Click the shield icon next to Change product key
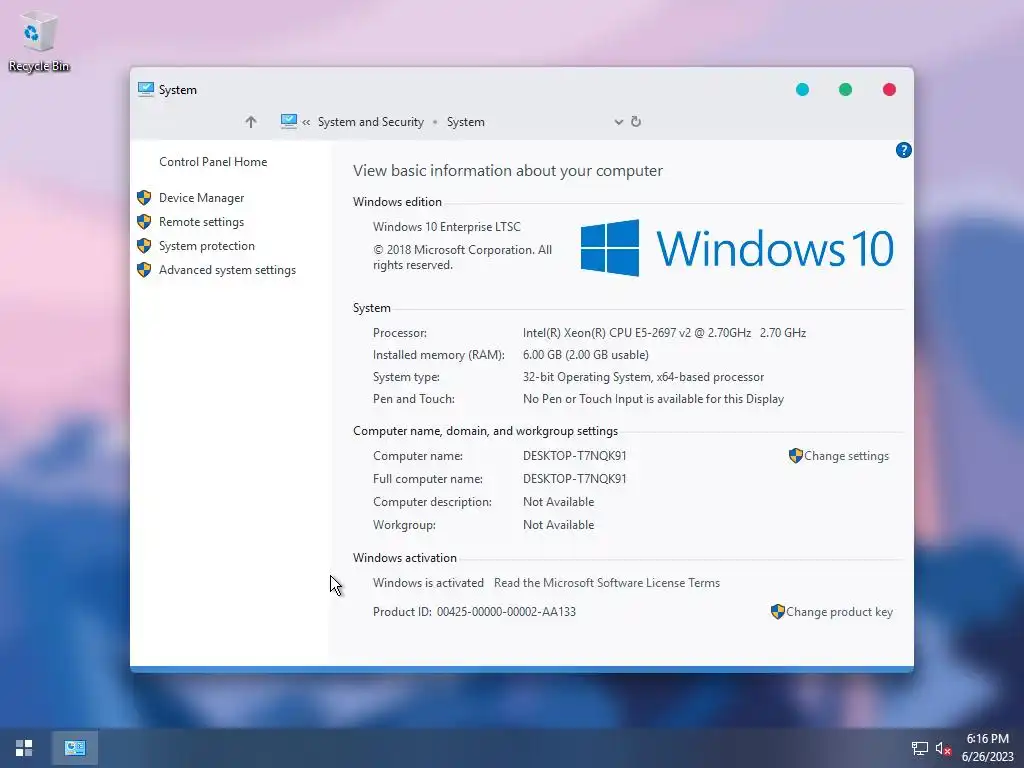 777,612
